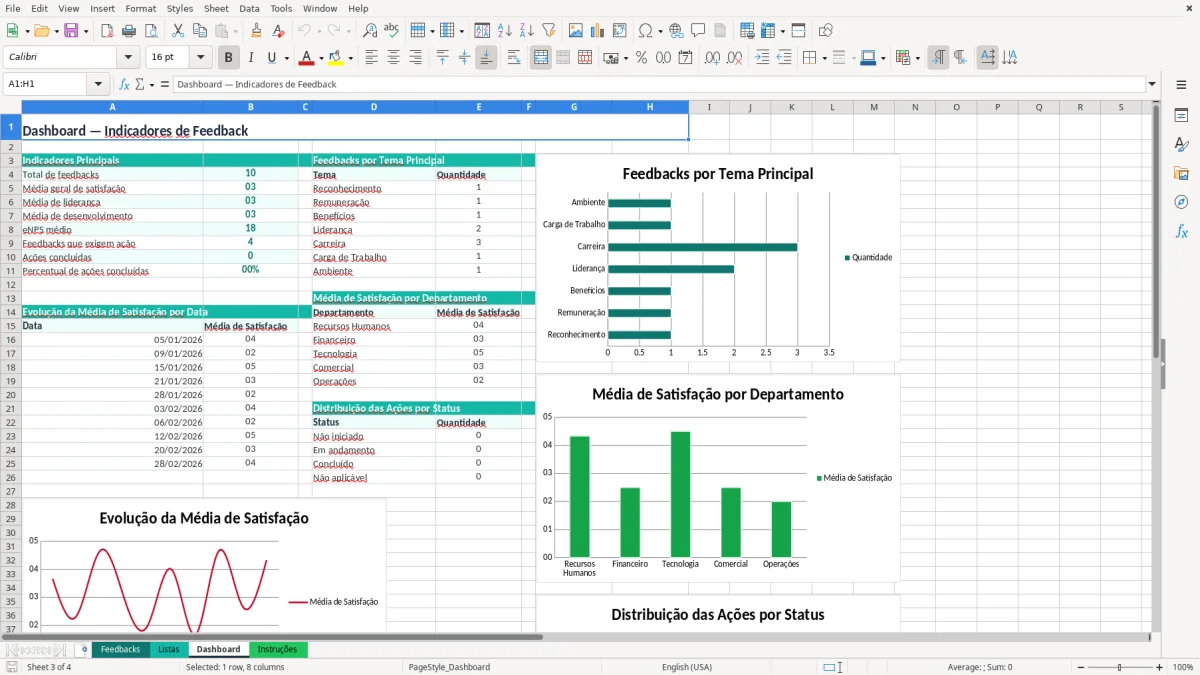
Task: Apply the yellow background color swatch
Action: 336,58
